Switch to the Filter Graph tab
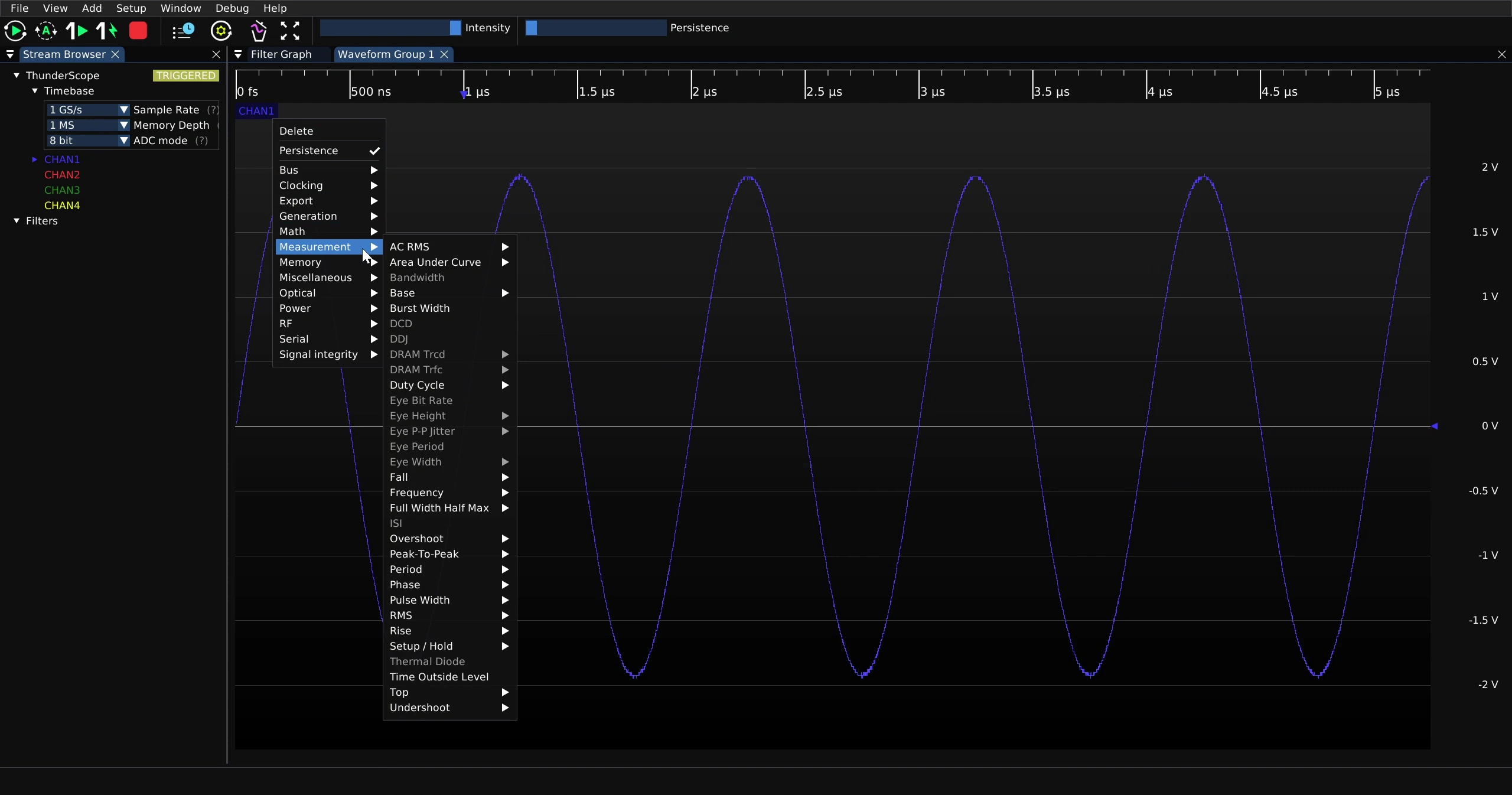Image resolution: width=1512 pixels, height=795 pixels. 281,54
